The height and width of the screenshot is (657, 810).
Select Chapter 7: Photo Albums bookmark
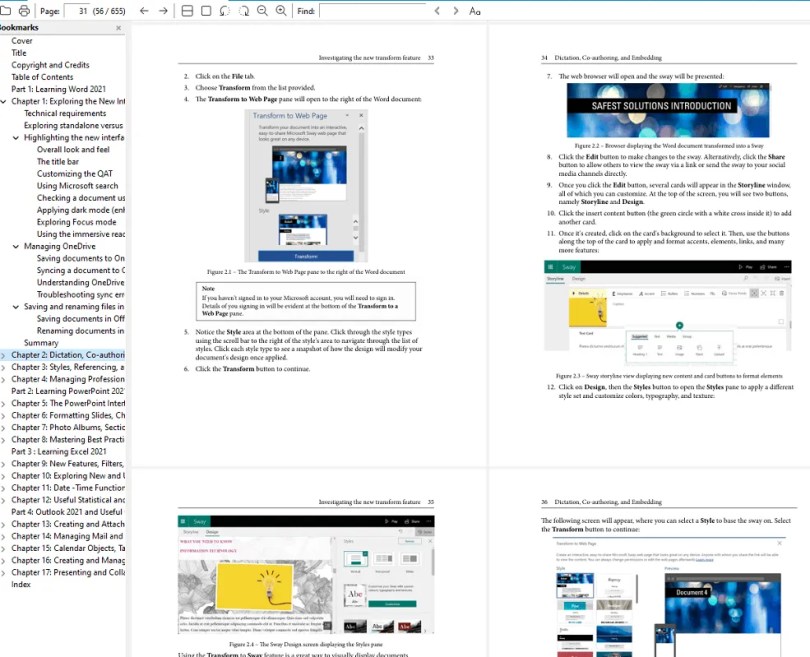68,428
